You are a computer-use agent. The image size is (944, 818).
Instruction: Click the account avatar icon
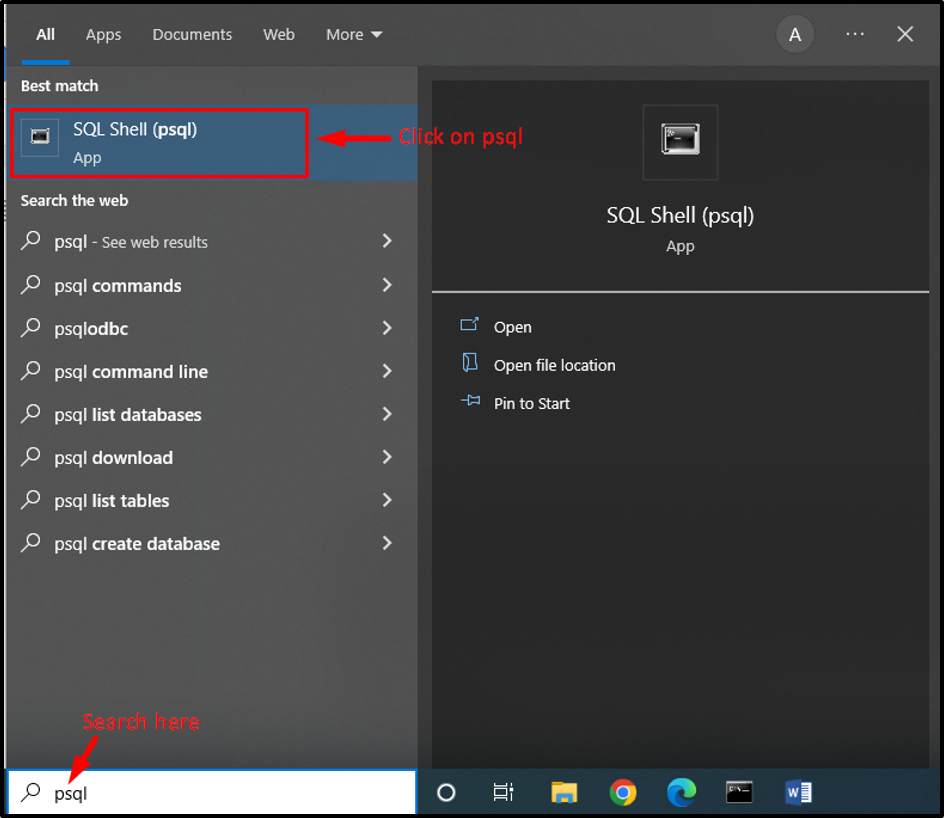click(795, 34)
